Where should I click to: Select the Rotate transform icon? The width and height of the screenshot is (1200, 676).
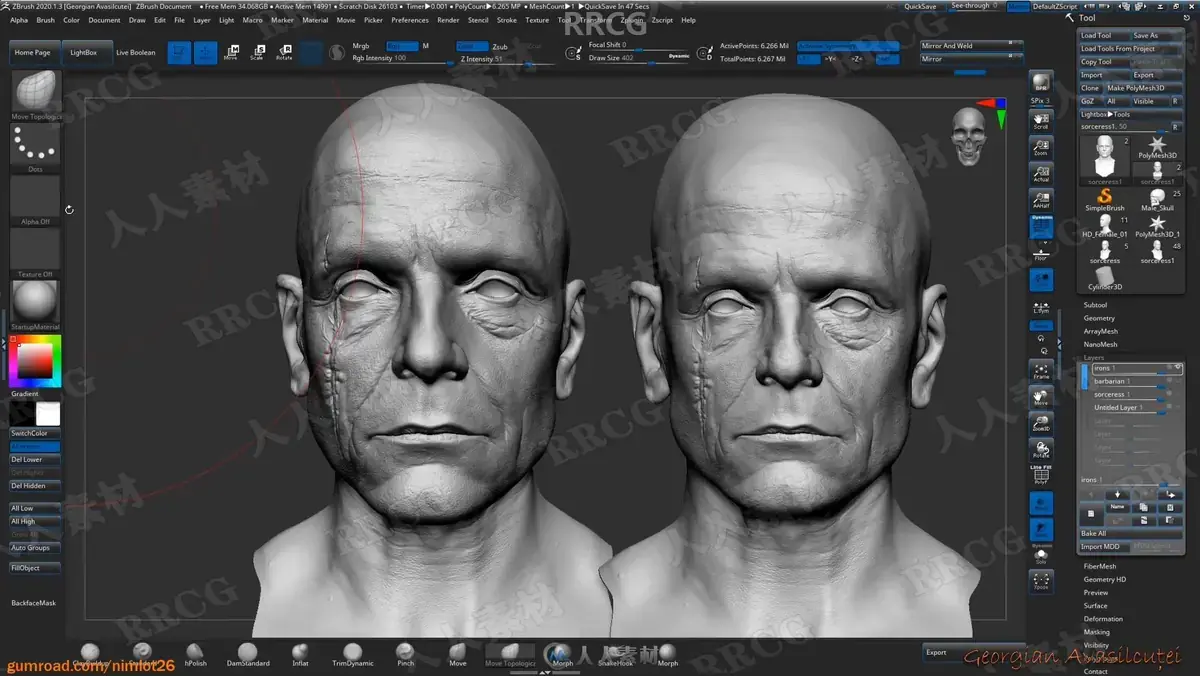pos(284,52)
